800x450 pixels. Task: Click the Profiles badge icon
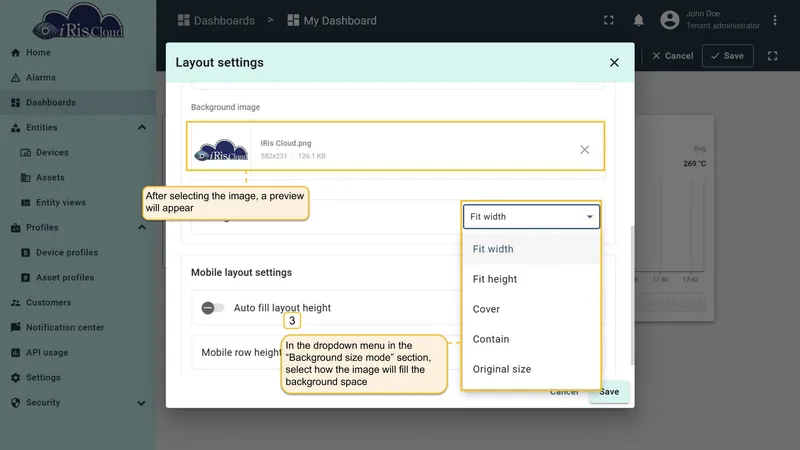(15, 228)
